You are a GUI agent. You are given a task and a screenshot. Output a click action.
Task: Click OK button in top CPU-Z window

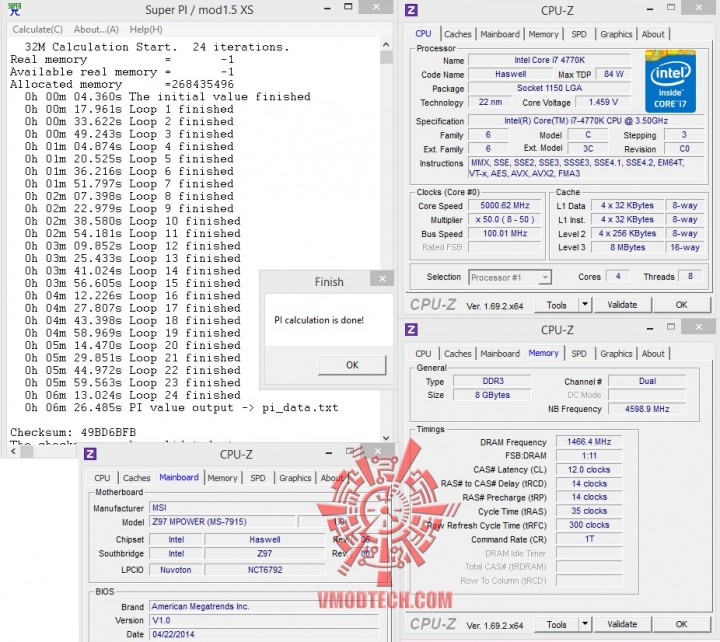point(681,305)
